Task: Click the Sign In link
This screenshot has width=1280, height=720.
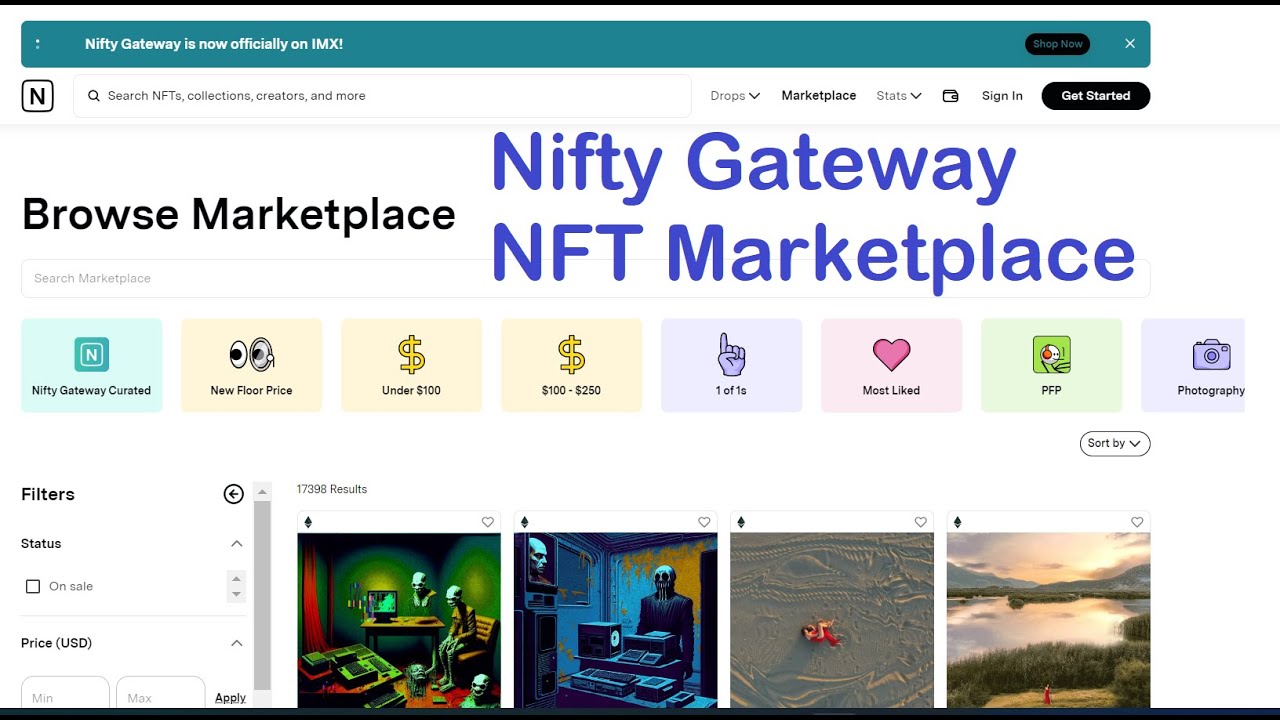Action: point(1002,96)
